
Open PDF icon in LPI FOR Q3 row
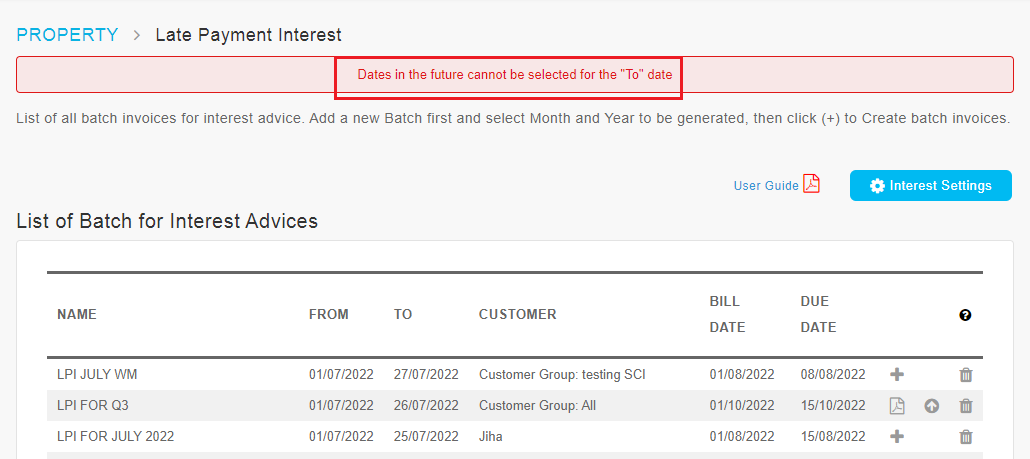tap(897, 406)
